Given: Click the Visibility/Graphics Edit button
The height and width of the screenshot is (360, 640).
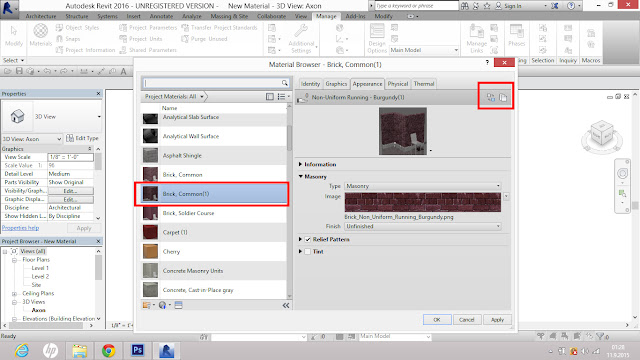Looking at the screenshot, I should (70, 191).
